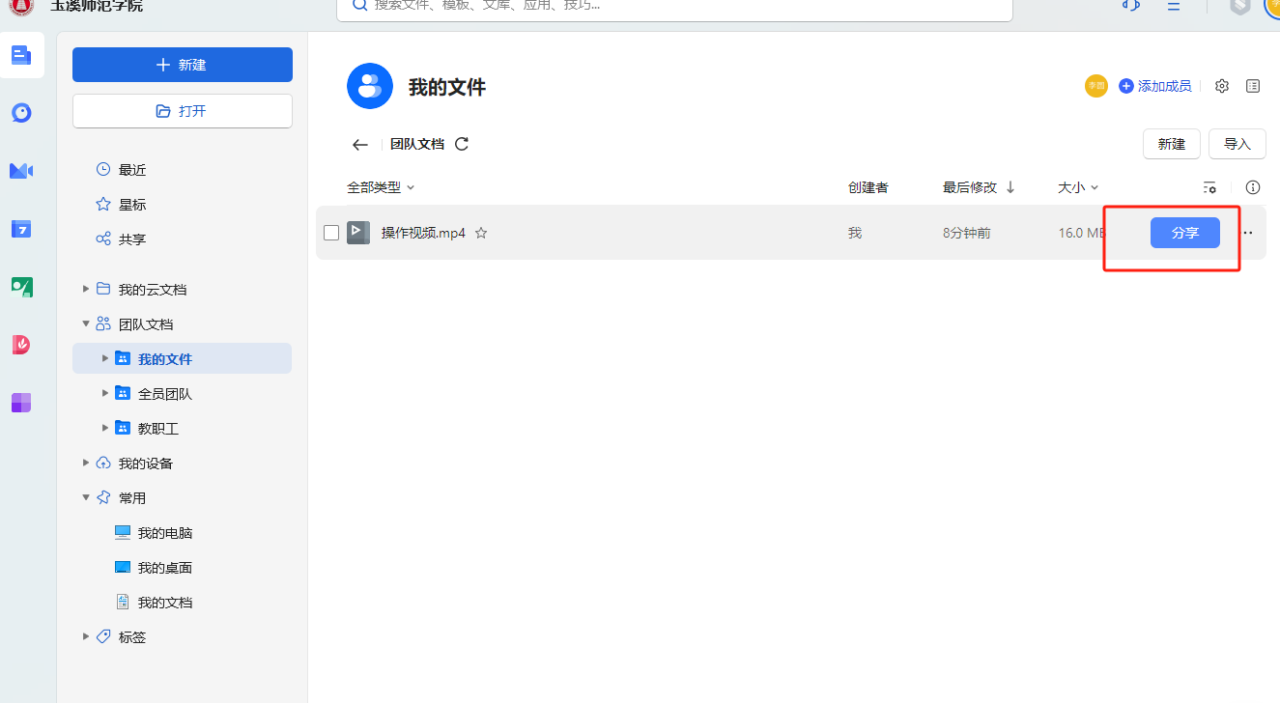This screenshot has height=703, width=1280.
Task: Open the 共享 section in the sidebar
Action: pyautogui.click(x=132, y=239)
